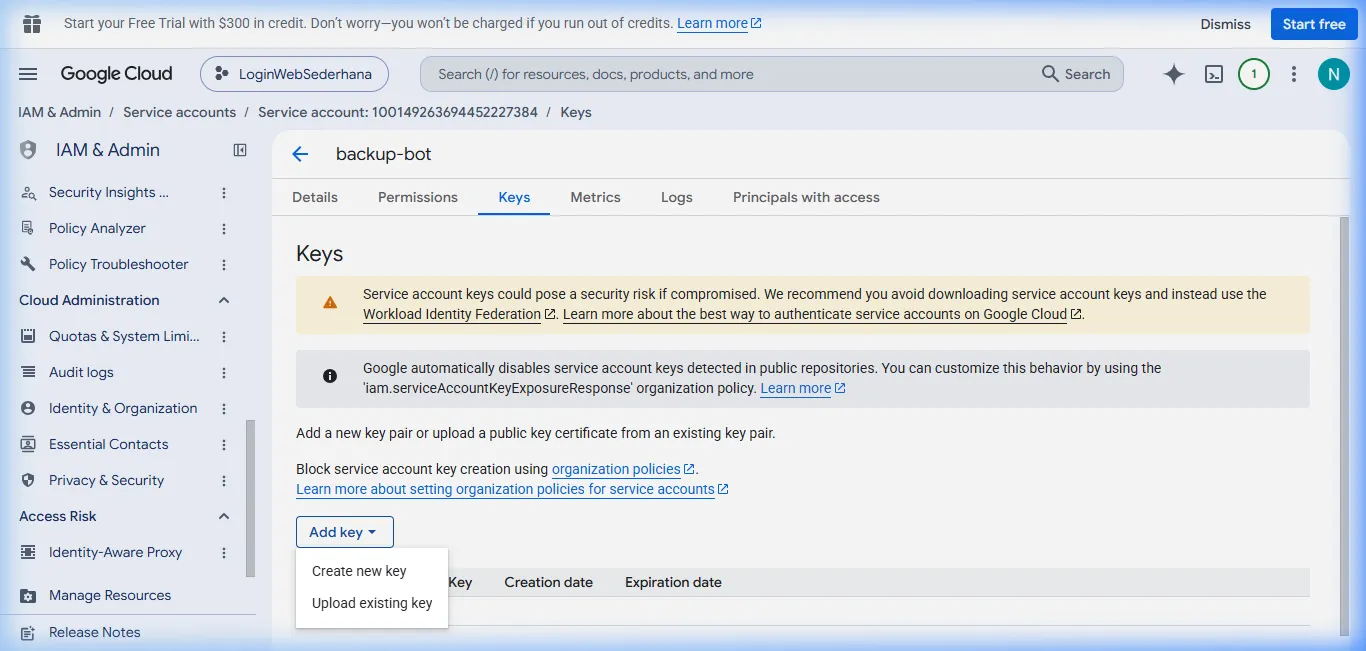Click the Service accounts breadcrumb
The height and width of the screenshot is (651, 1366).
tap(180, 112)
